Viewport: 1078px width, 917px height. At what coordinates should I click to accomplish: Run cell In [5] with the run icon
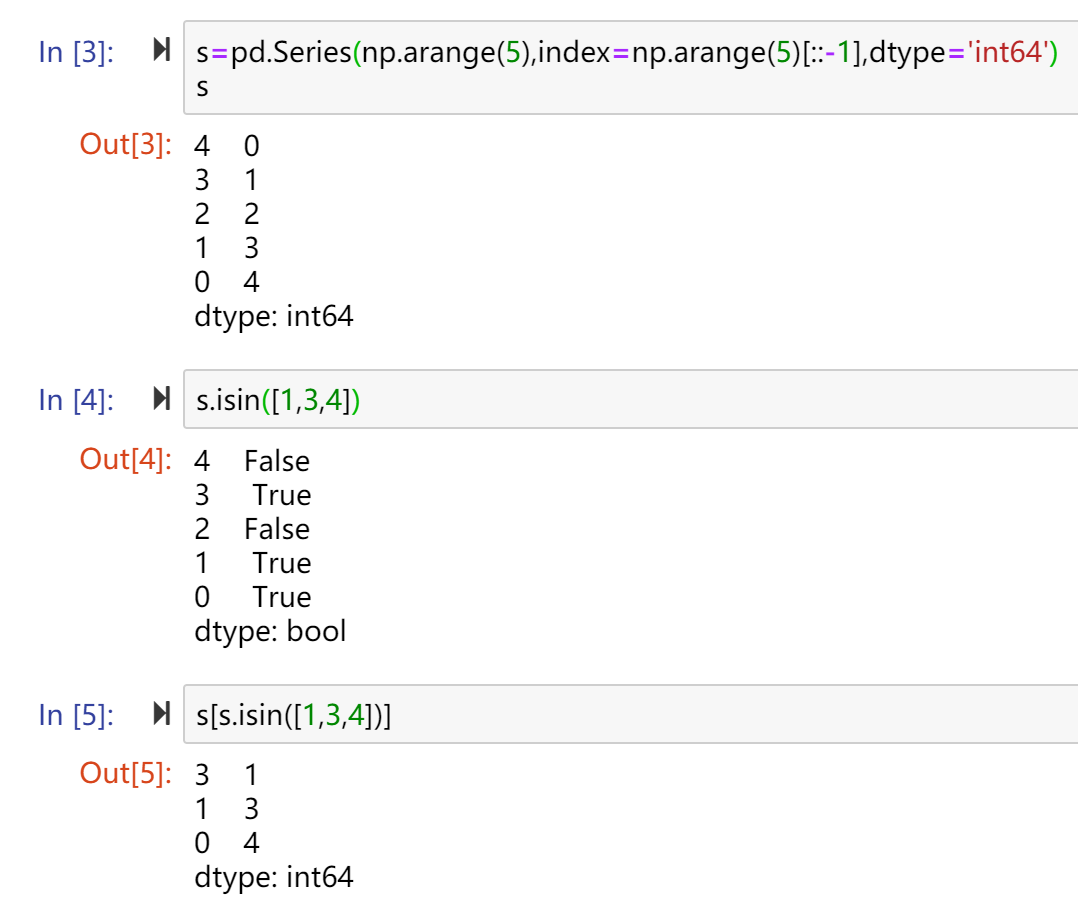click(x=162, y=713)
